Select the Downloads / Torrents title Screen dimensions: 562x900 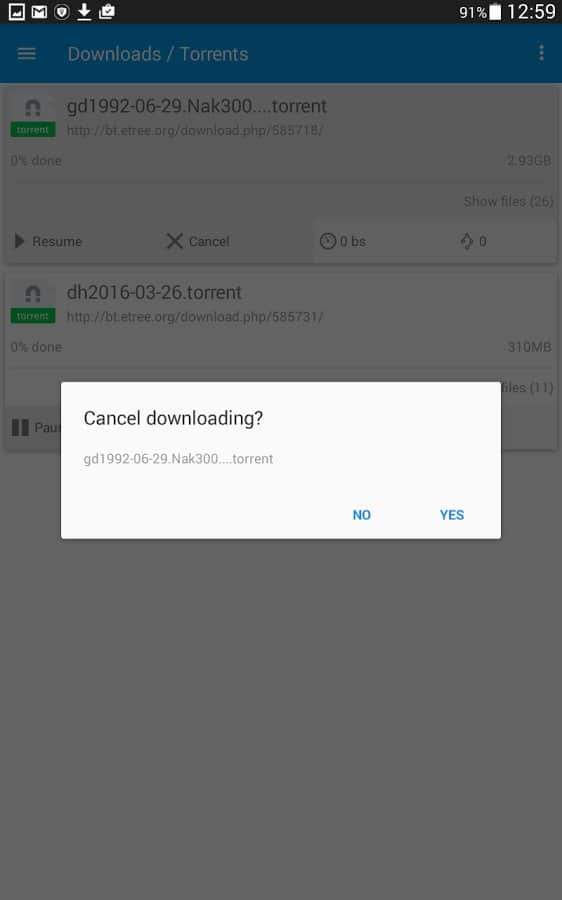tap(158, 54)
